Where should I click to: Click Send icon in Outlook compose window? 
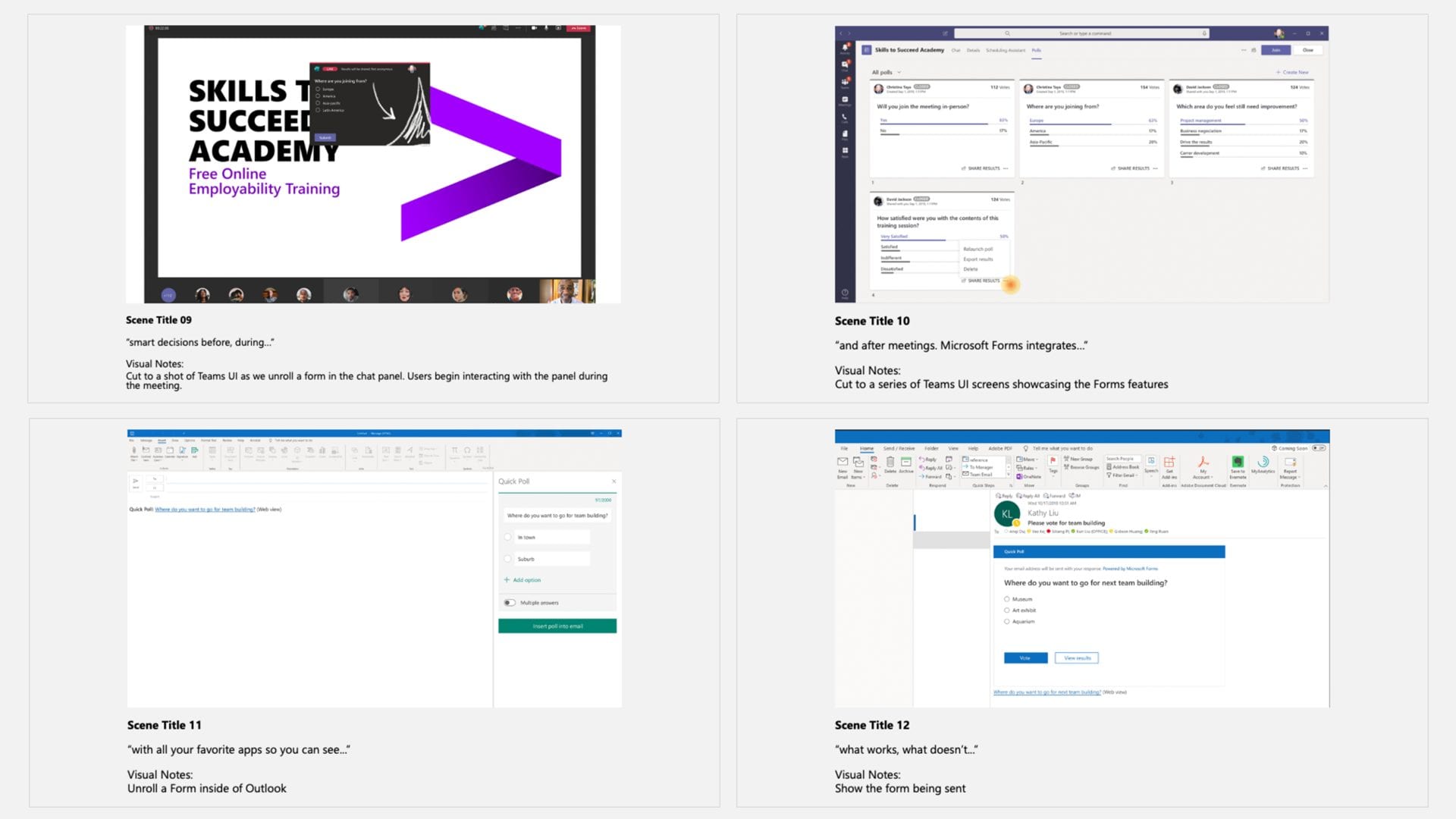click(x=136, y=482)
